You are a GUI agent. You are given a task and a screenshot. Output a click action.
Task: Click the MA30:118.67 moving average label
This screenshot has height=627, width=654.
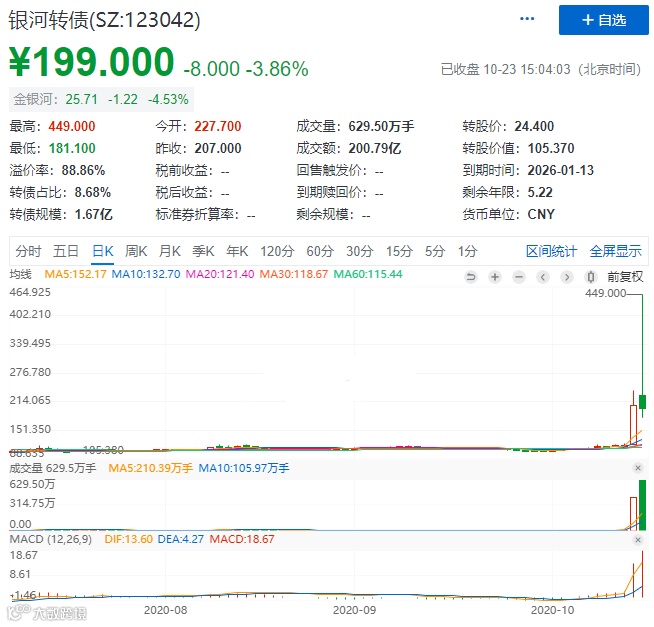(x=294, y=274)
